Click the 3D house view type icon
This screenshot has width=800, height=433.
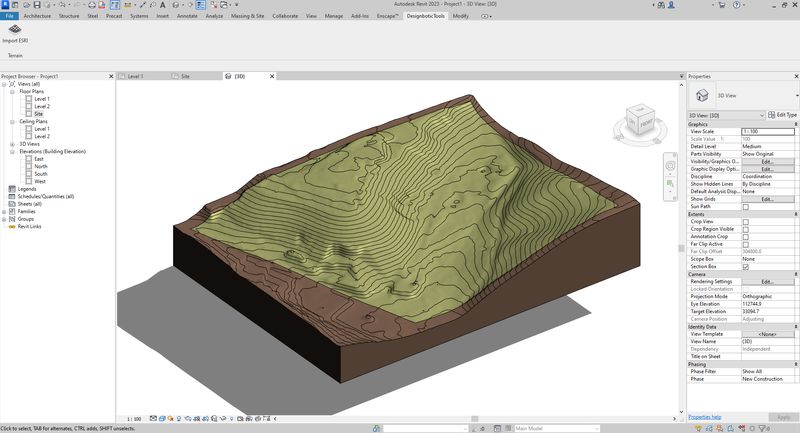pos(703,95)
